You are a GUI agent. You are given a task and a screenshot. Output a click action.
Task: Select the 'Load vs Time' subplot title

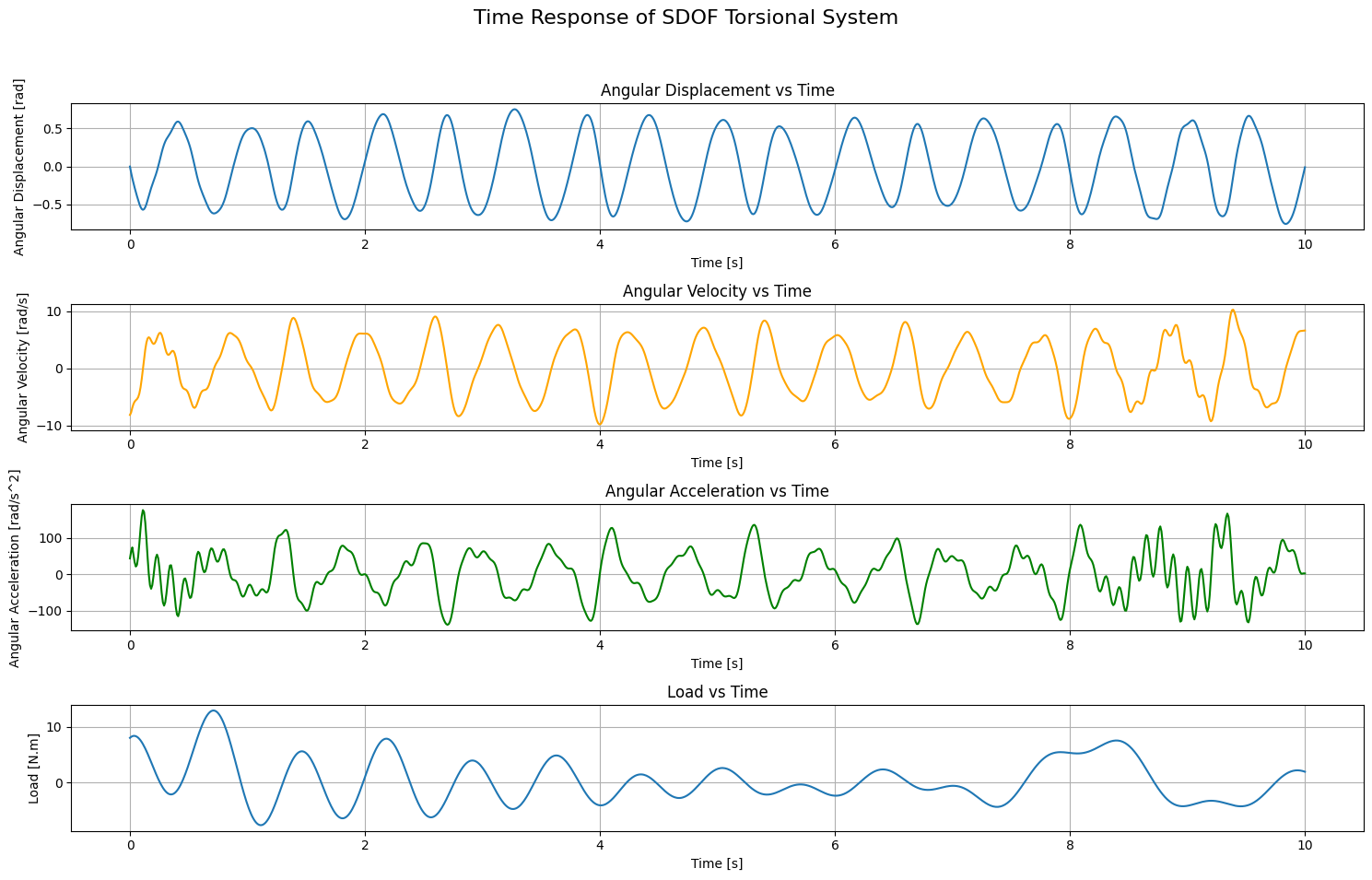click(x=717, y=692)
